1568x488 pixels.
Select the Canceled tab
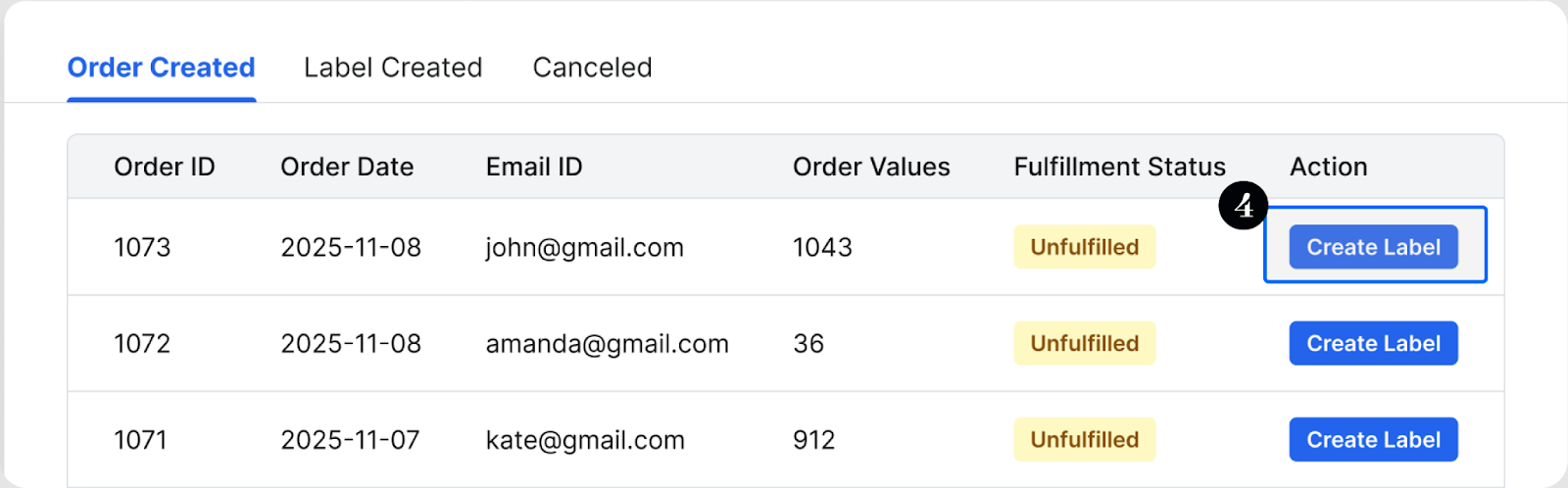[592, 68]
